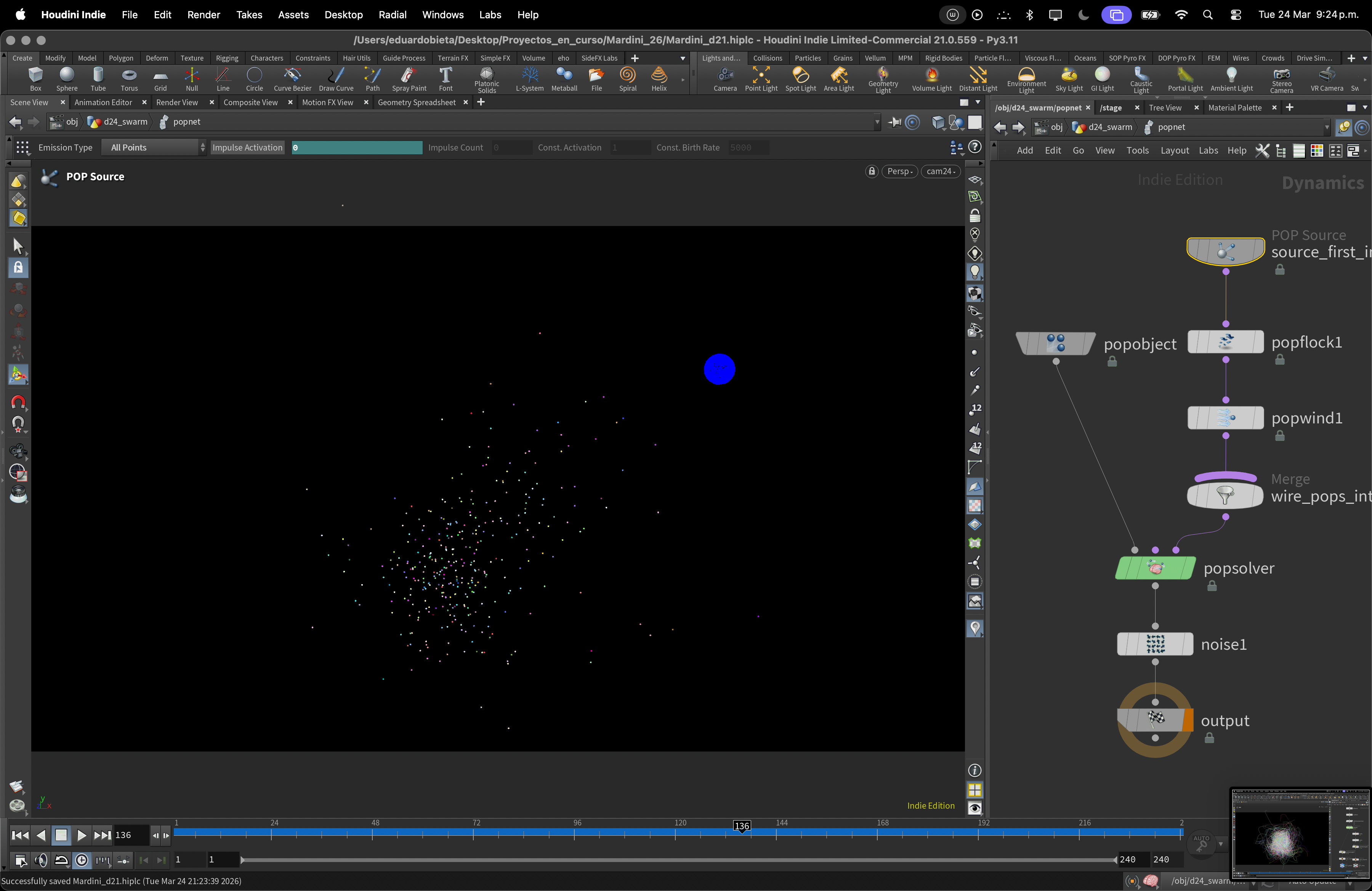The image size is (1372, 891).
Task: Select the popsolver node
Action: point(1155,568)
